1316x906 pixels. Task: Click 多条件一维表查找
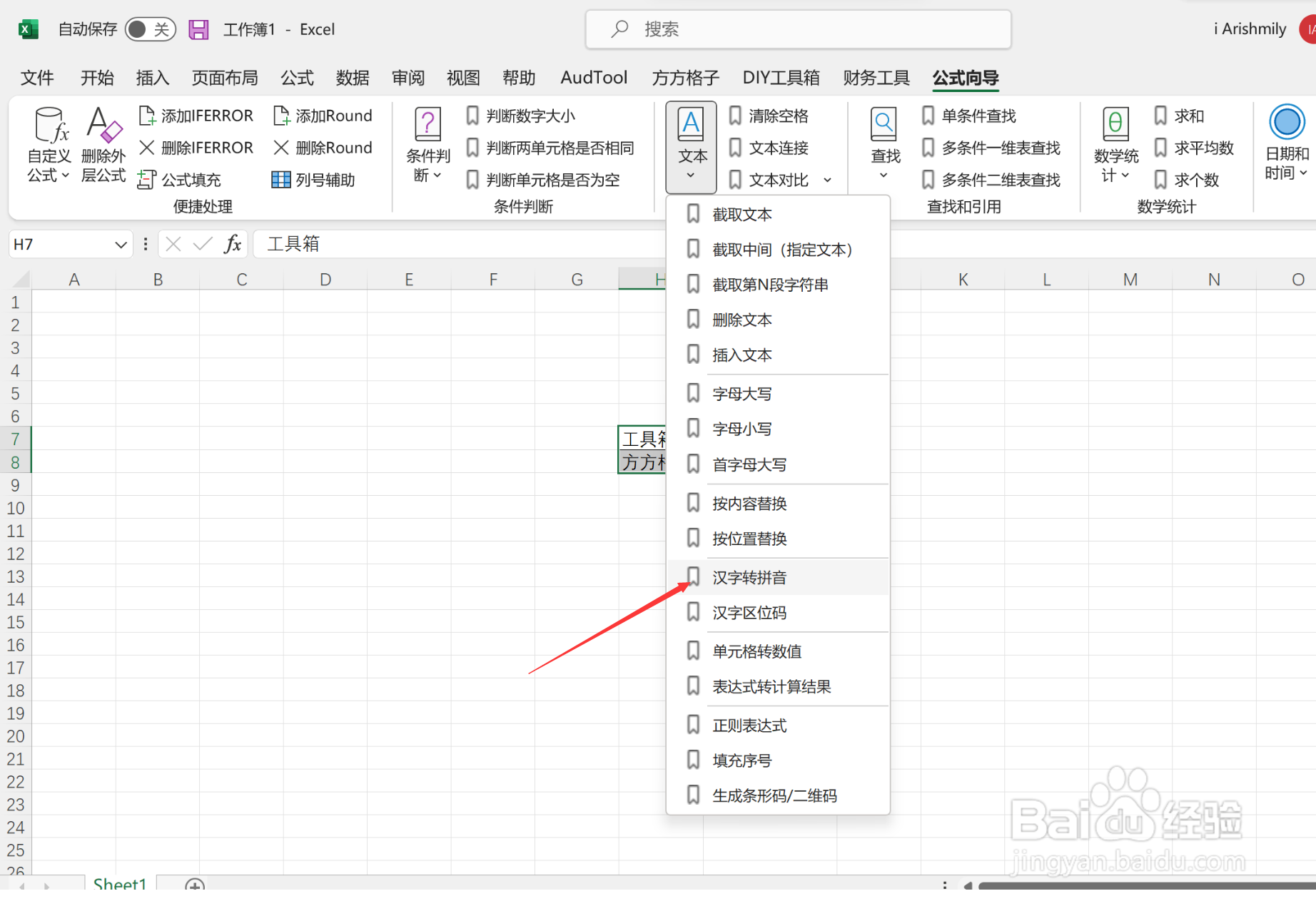pos(991,148)
